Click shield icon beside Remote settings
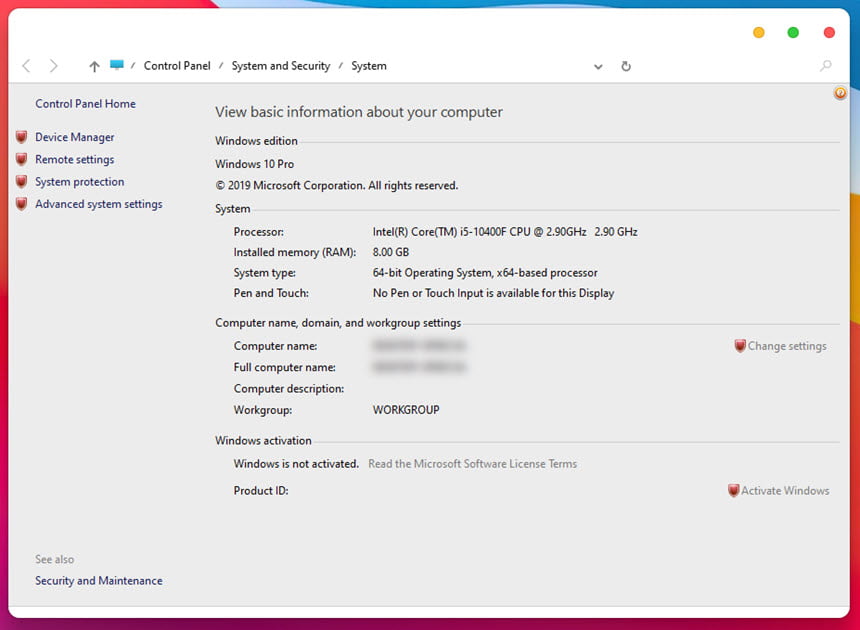 click(21, 160)
